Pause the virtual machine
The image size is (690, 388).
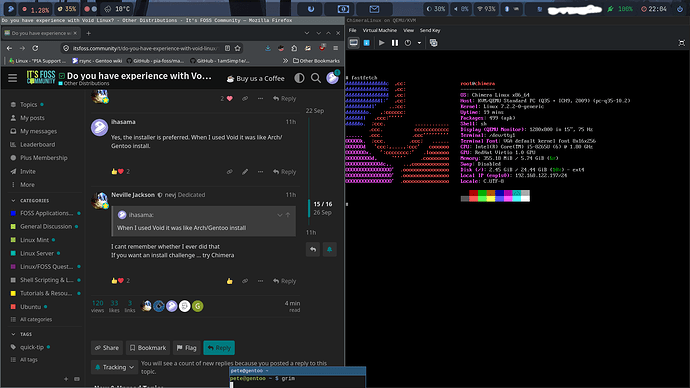point(395,43)
